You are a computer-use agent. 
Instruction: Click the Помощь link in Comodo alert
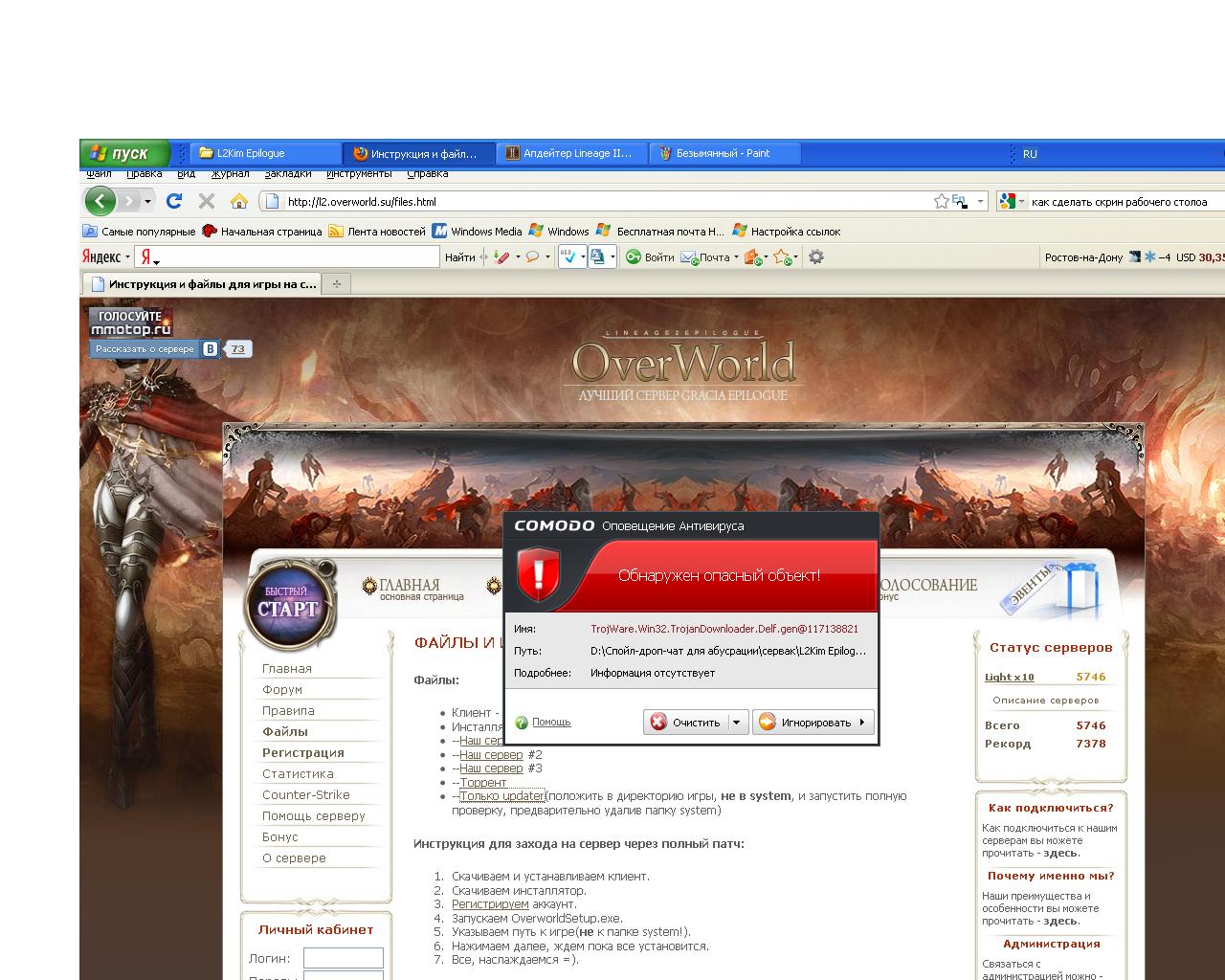(x=551, y=722)
